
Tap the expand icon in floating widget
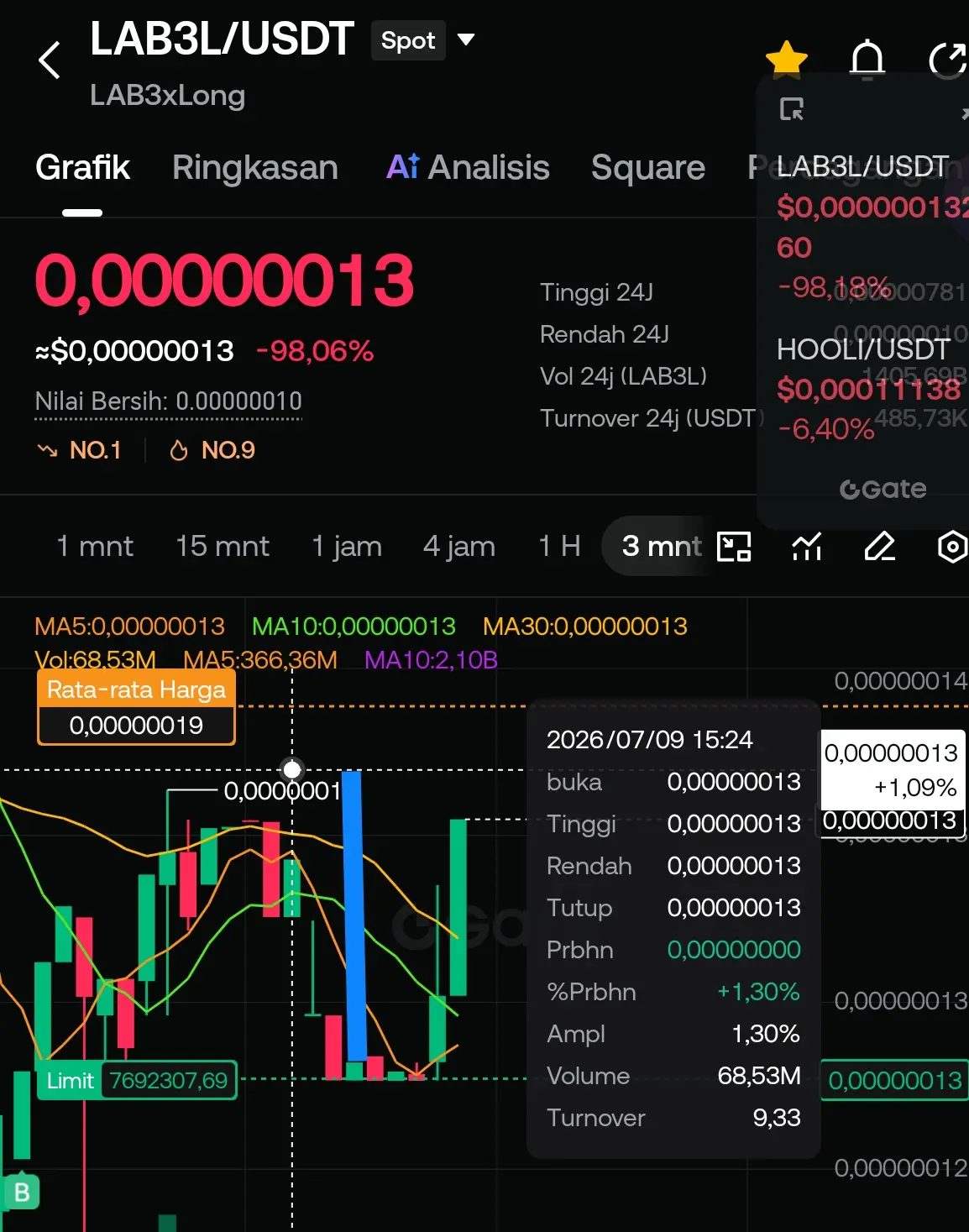pyautogui.click(x=792, y=109)
